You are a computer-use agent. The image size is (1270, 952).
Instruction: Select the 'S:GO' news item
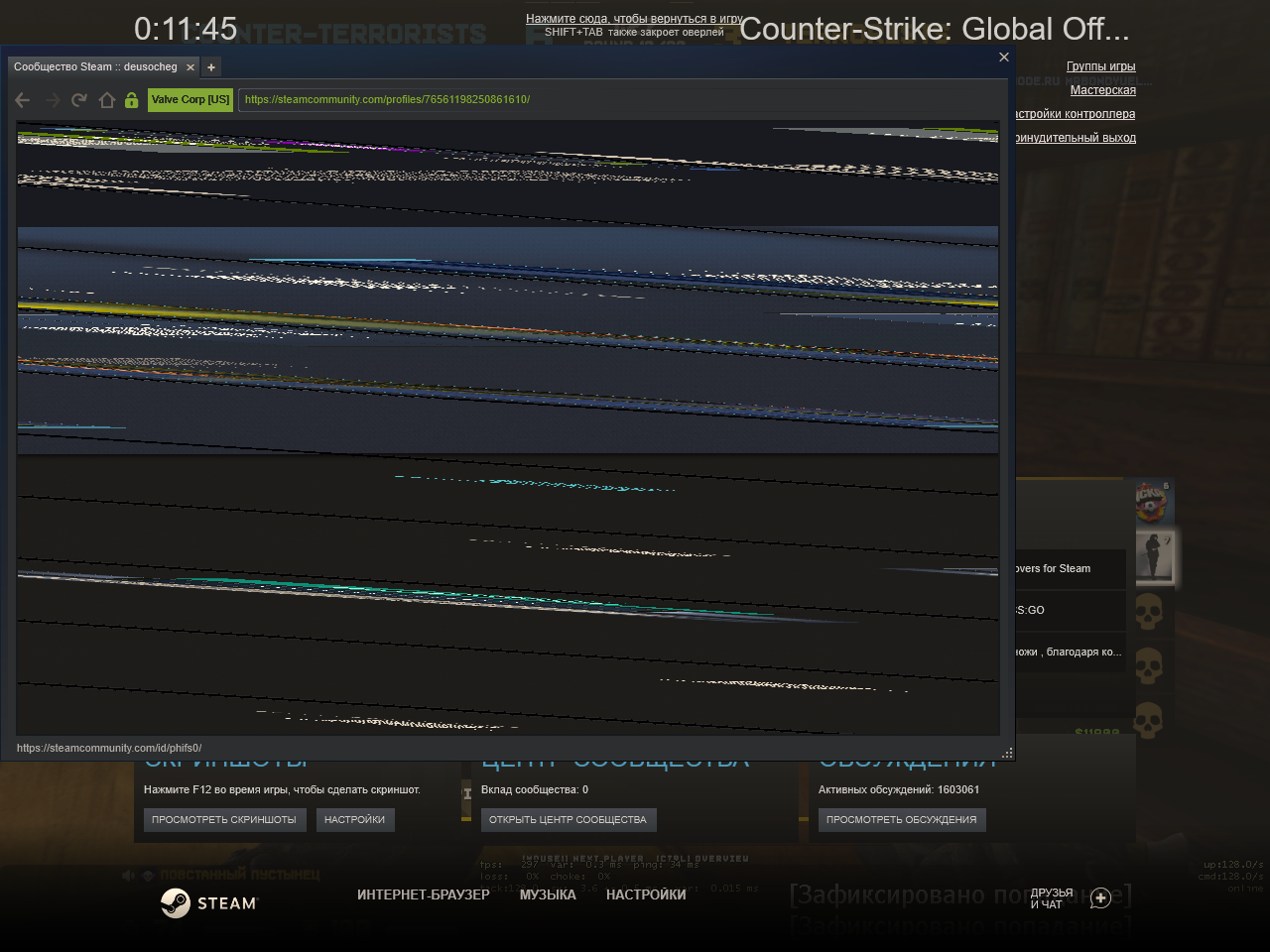pyautogui.click(x=1071, y=611)
